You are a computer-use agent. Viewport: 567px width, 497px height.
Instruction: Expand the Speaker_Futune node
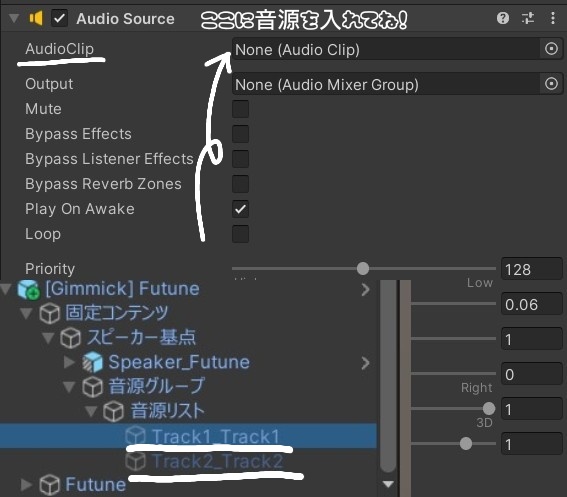[x=69, y=362]
